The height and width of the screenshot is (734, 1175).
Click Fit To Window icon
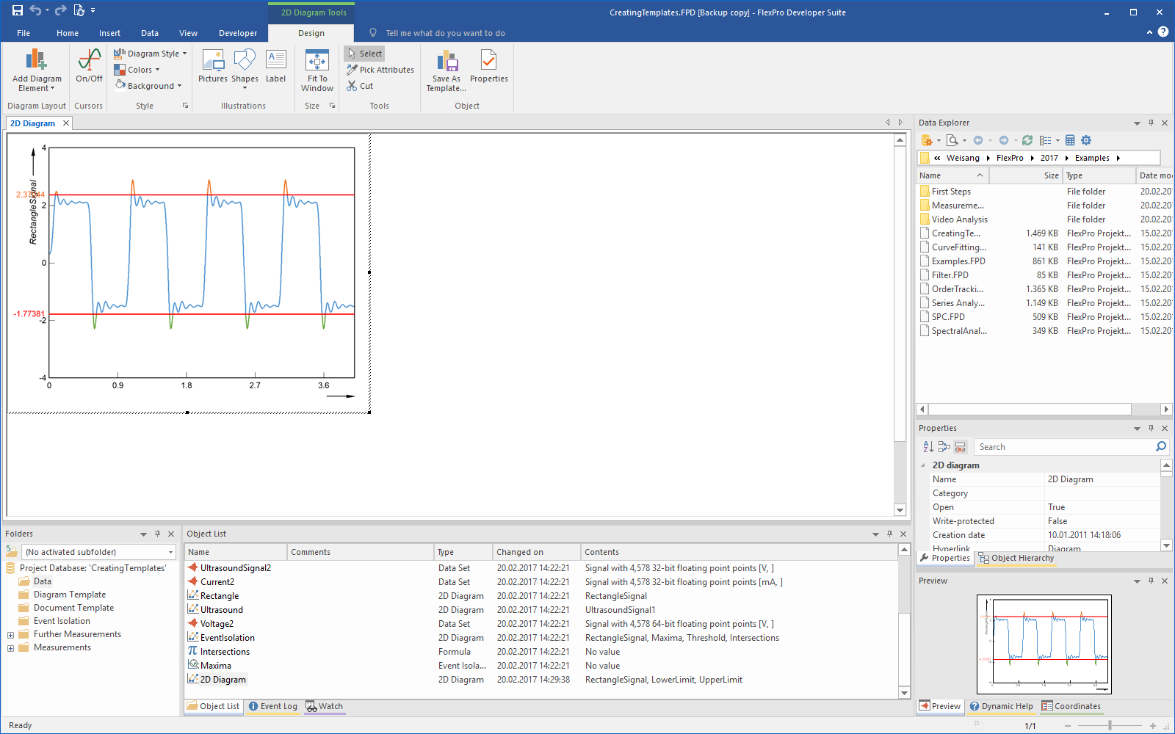coord(317,68)
